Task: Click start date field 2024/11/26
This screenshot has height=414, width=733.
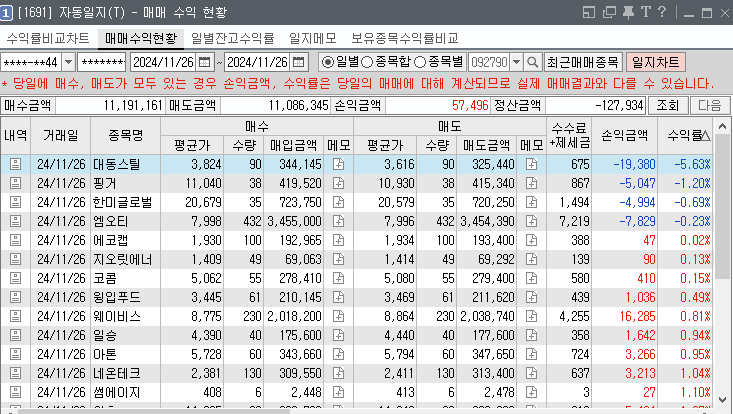Action: (x=163, y=62)
